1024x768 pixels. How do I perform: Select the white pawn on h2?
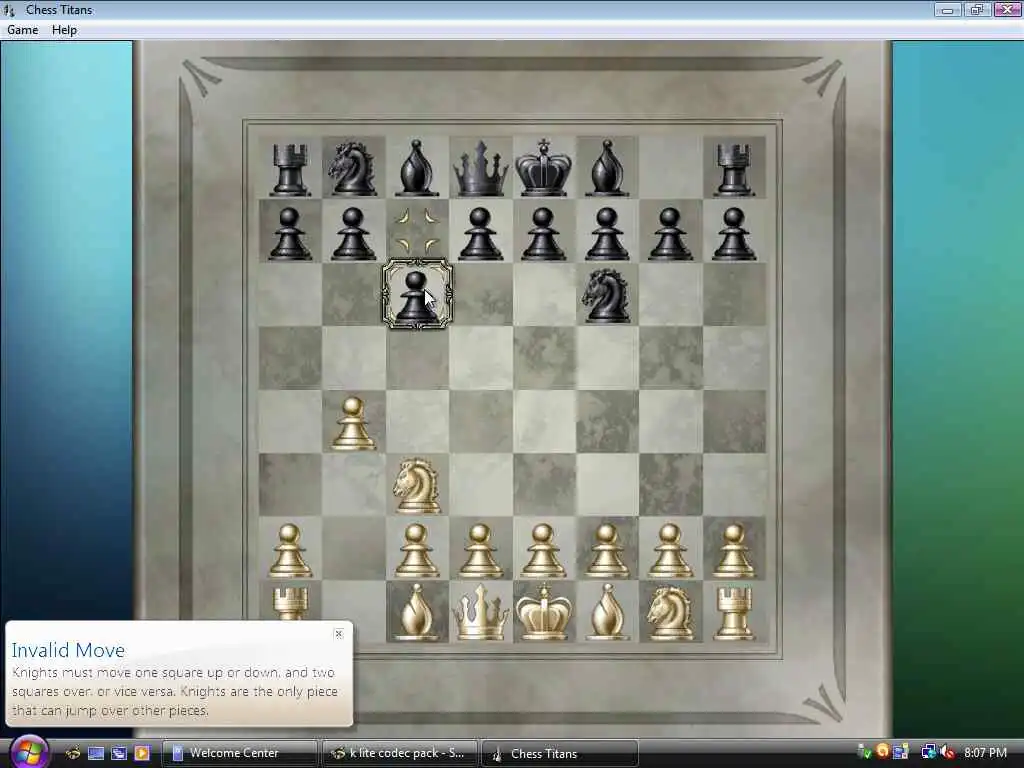734,551
